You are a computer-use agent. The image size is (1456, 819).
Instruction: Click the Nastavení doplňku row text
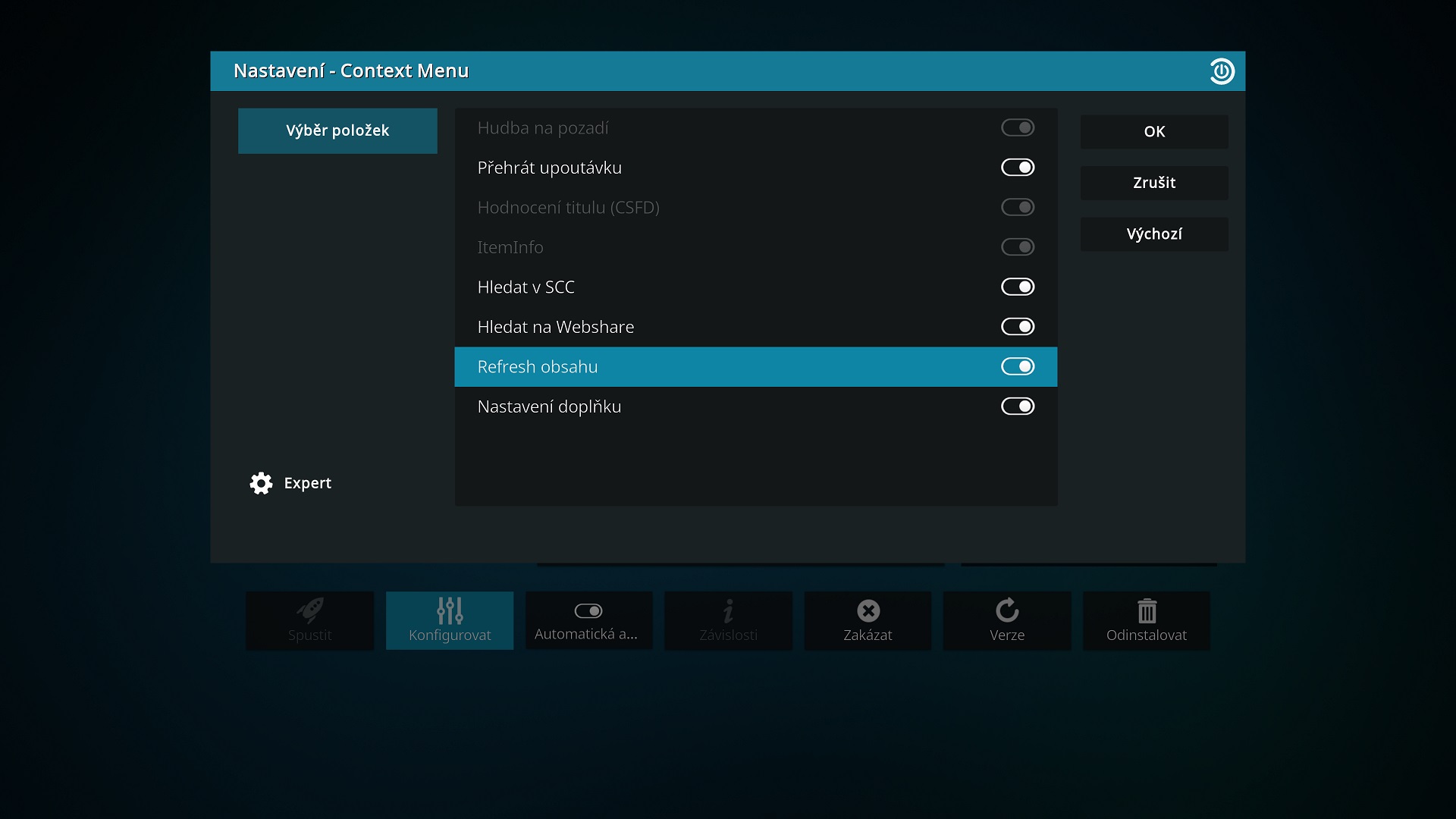[549, 407]
